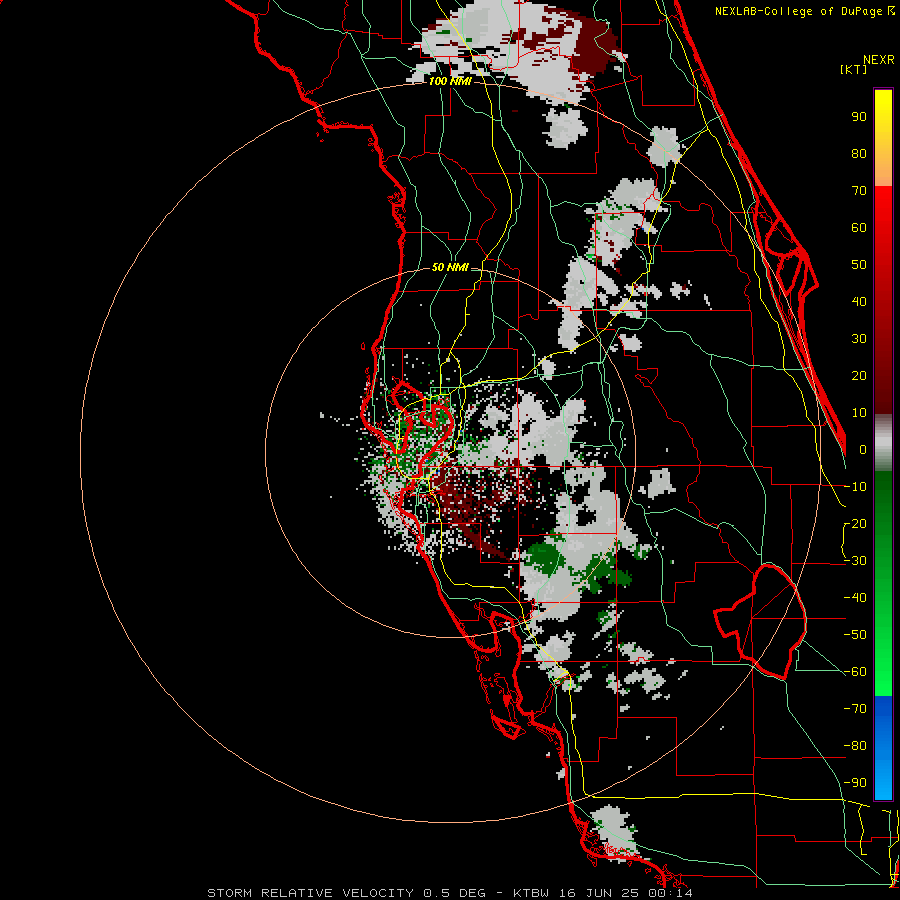The height and width of the screenshot is (900, 900).
Task: Click the storm relative velocity caption text
Action: [449, 893]
